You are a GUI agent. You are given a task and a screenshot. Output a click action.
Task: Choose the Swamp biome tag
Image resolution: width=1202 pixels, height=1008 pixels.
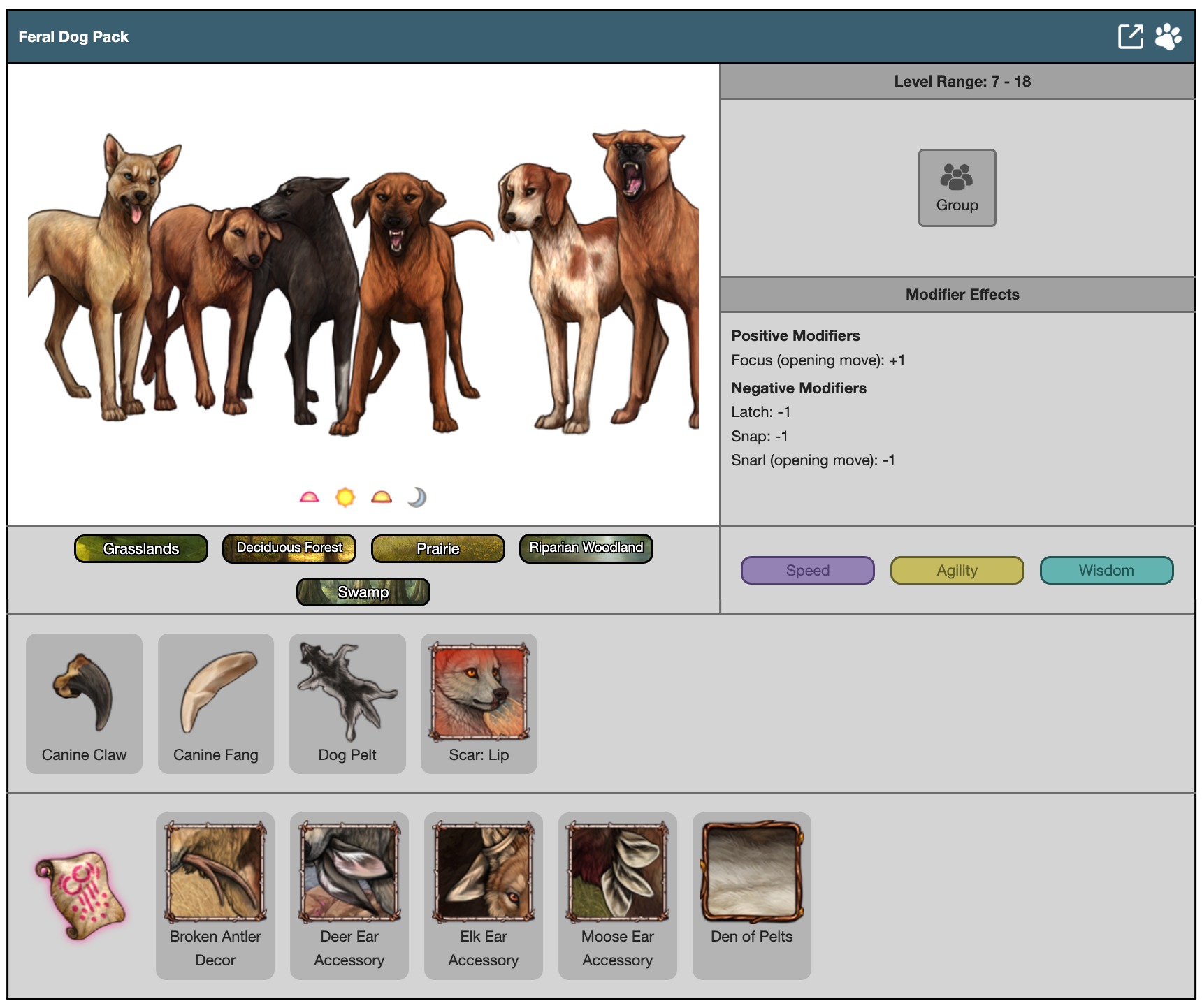[363, 592]
